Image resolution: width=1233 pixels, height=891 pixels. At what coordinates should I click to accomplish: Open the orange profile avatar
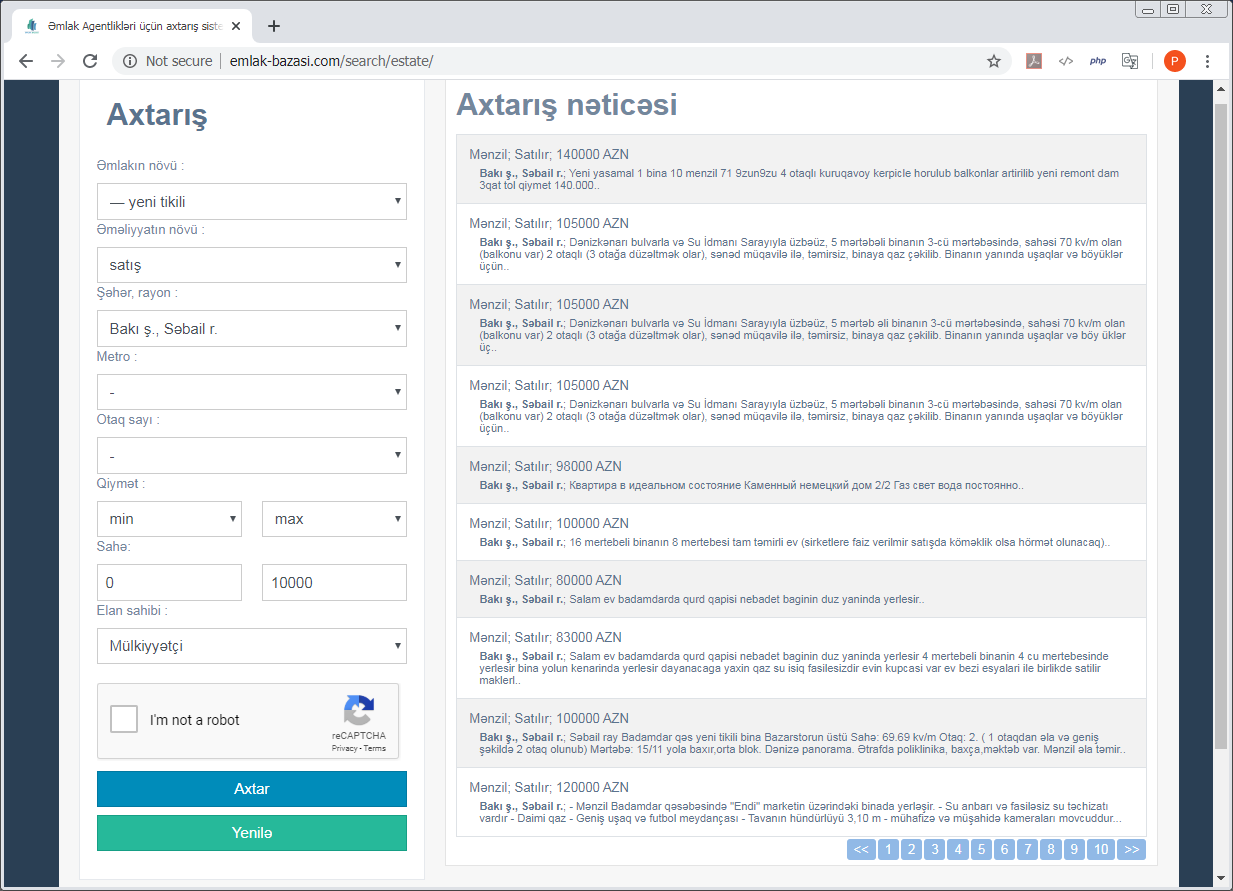click(1175, 61)
